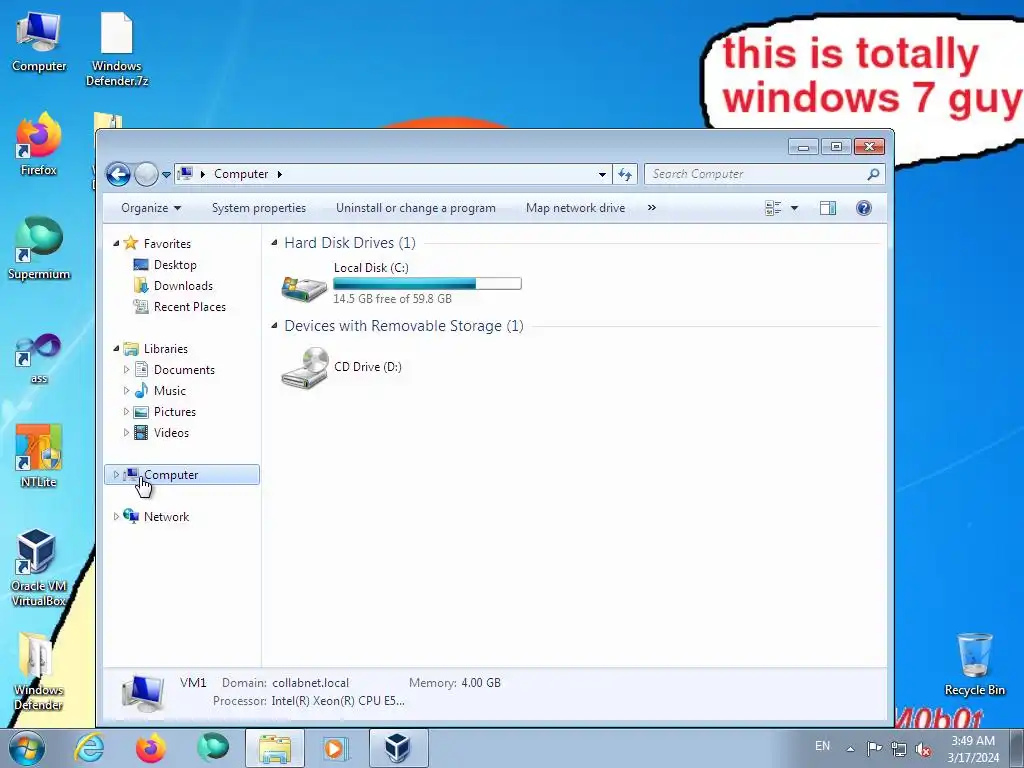Open the view options dropdown arrow
This screenshot has width=1024, height=768.
tap(794, 208)
